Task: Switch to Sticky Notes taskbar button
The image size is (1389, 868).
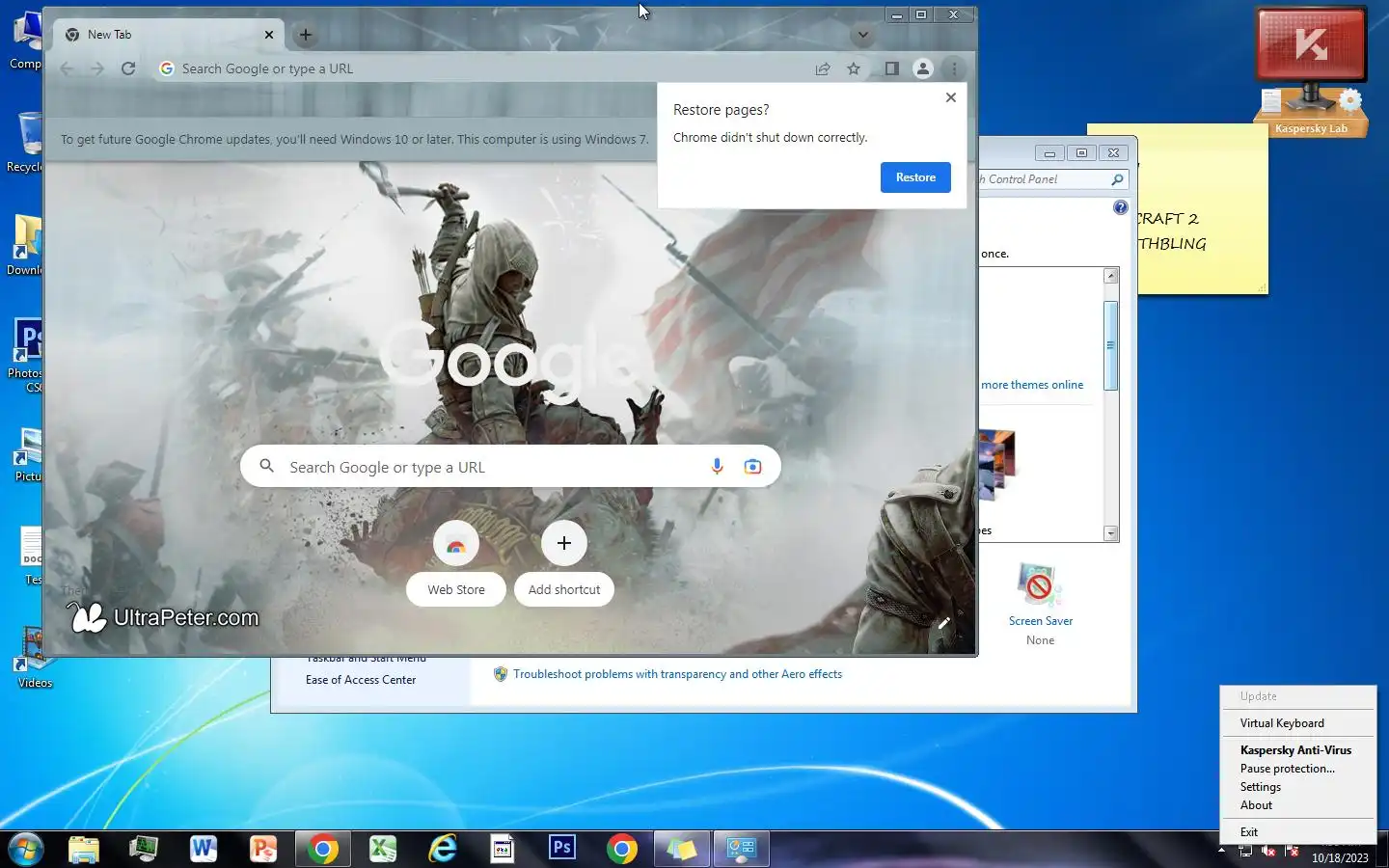Action: coord(682,849)
